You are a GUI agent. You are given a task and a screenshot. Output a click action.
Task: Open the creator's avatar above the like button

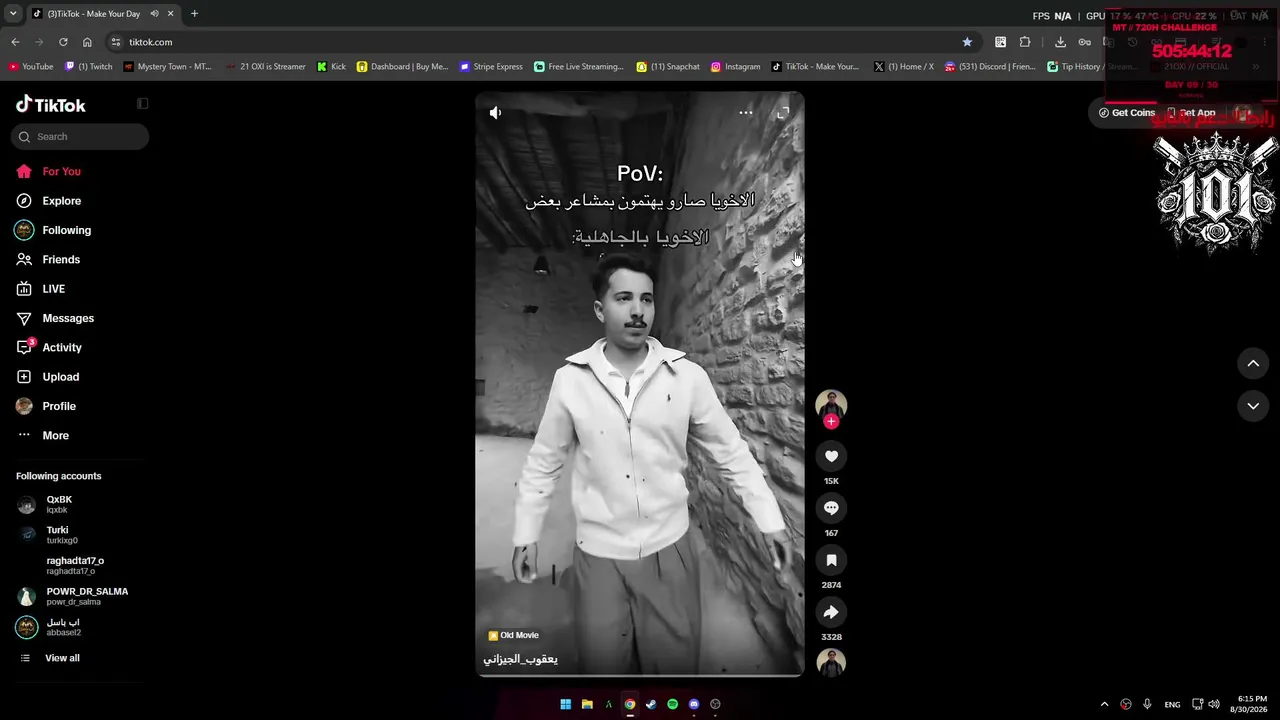click(831, 404)
